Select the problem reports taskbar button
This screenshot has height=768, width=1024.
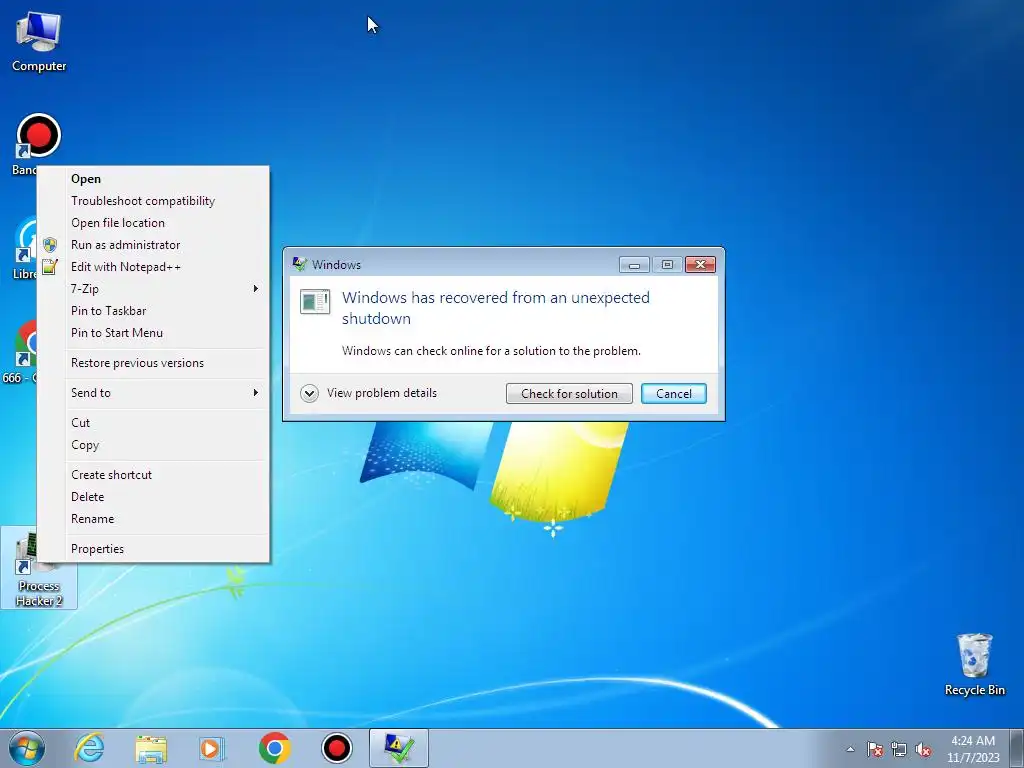pyautogui.click(x=399, y=748)
